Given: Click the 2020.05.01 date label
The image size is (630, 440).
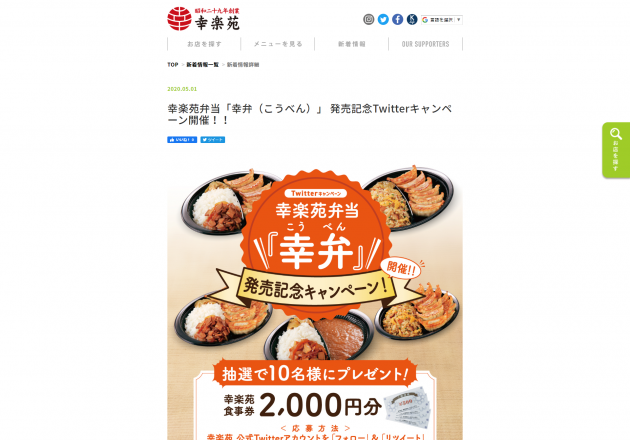Looking at the screenshot, I should click(x=182, y=89).
